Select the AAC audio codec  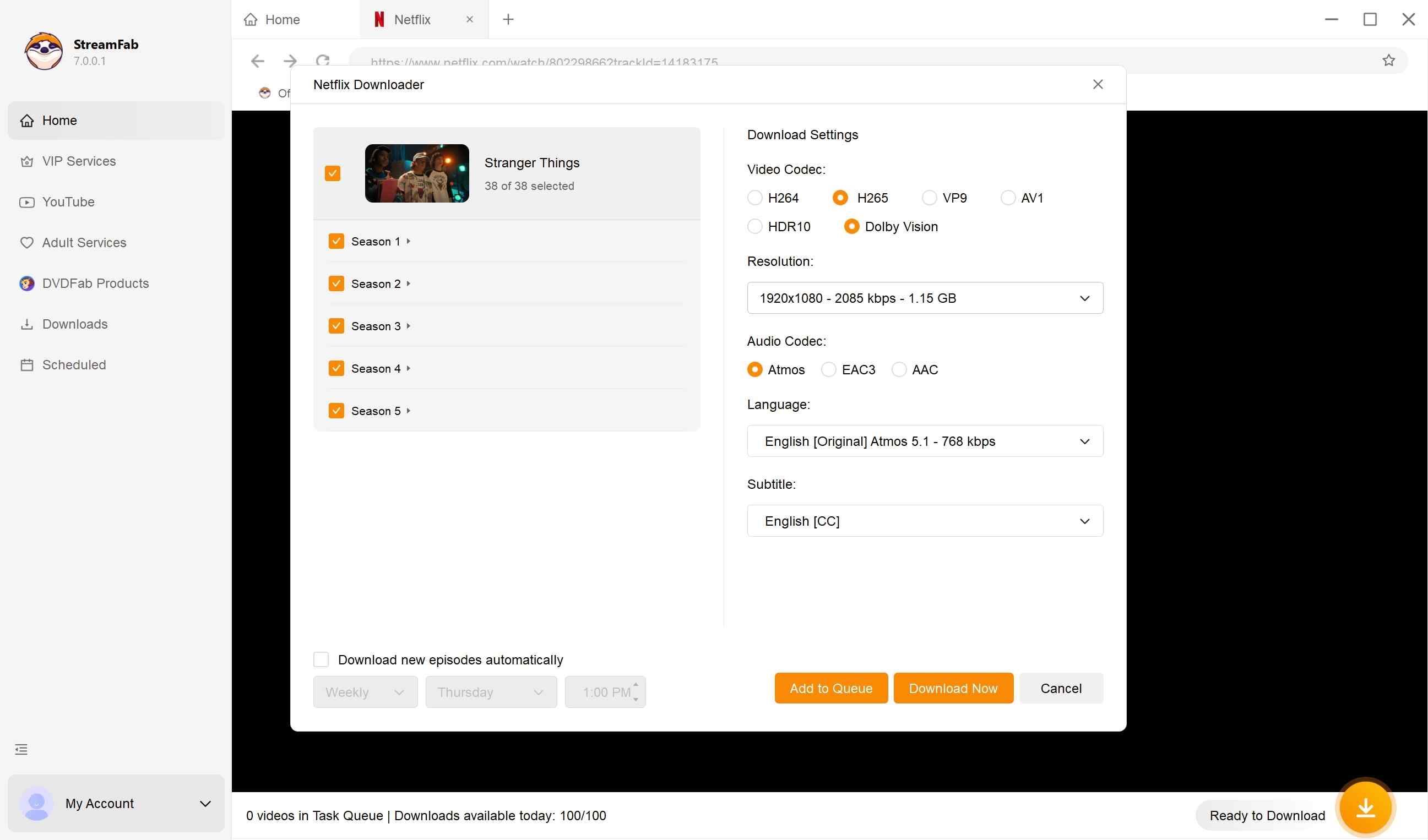(899, 369)
